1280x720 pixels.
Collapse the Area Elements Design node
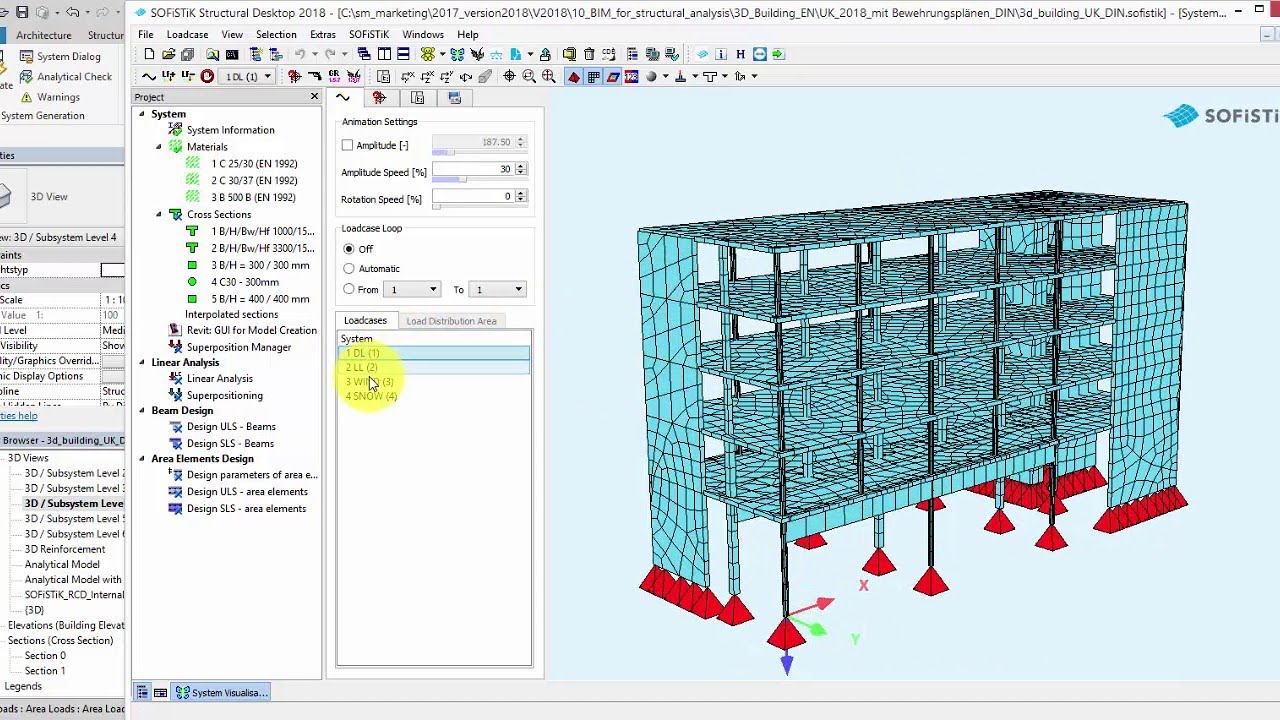[x=141, y=458]
